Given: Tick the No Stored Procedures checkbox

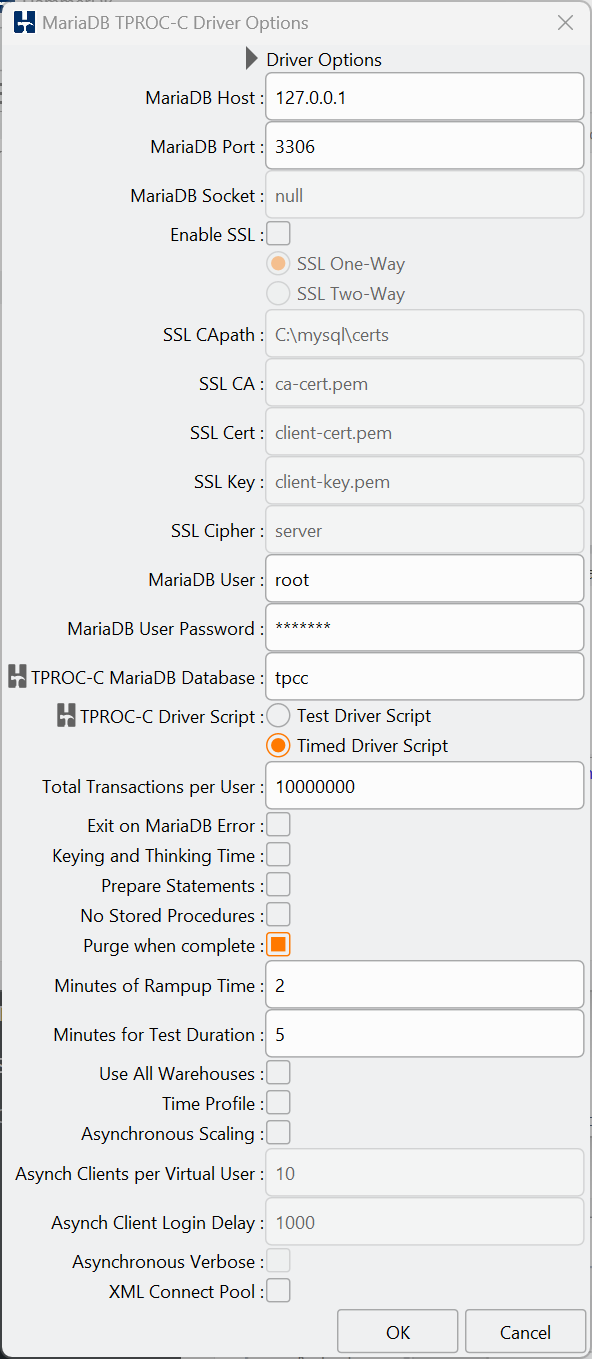Looking at the screenshot, I should 278,915.
